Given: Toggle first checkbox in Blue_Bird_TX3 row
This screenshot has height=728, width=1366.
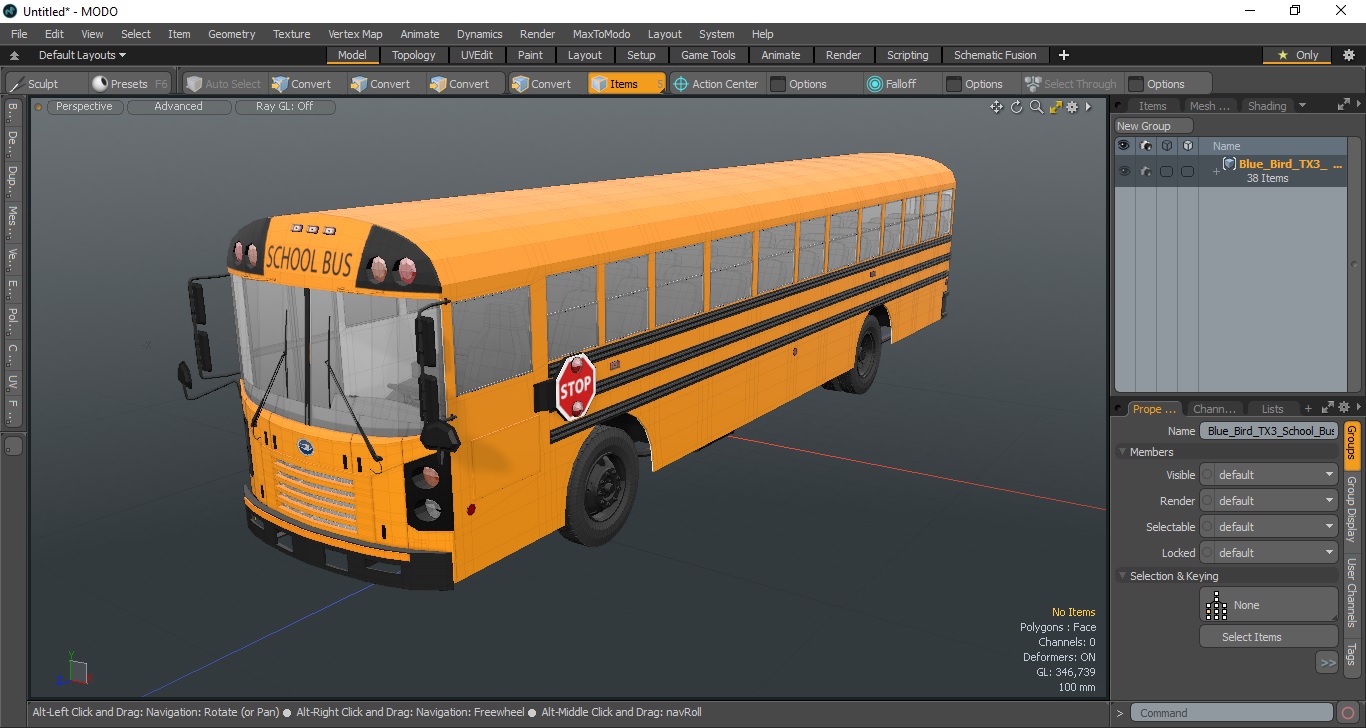Looking at the screenshot, I should click(x=1166, y=171).
